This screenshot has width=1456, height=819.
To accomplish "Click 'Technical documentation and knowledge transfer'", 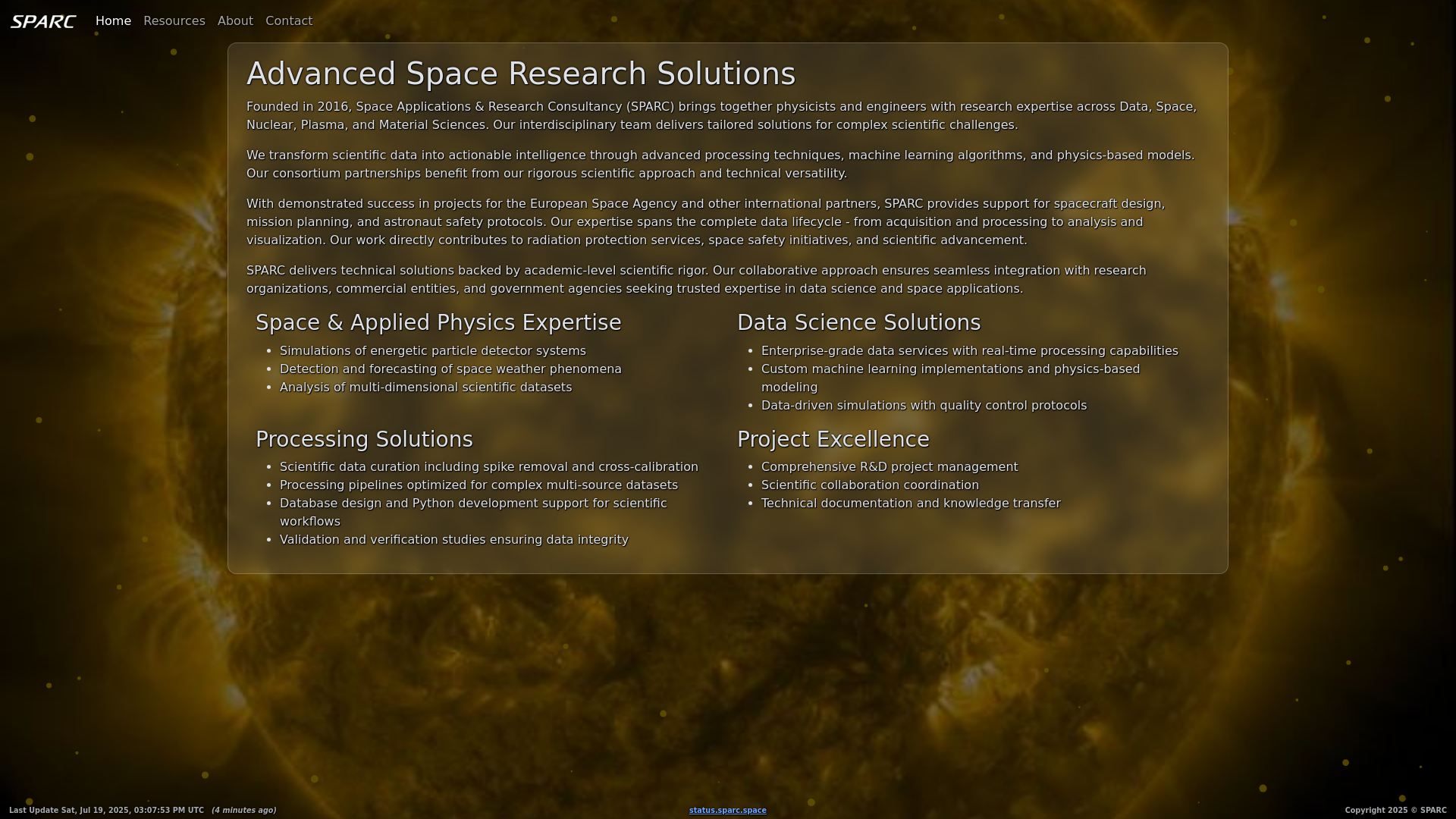I will (911, 503).
